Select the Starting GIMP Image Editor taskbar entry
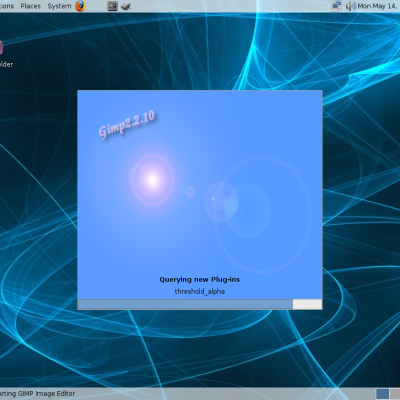 click(37, 394)
